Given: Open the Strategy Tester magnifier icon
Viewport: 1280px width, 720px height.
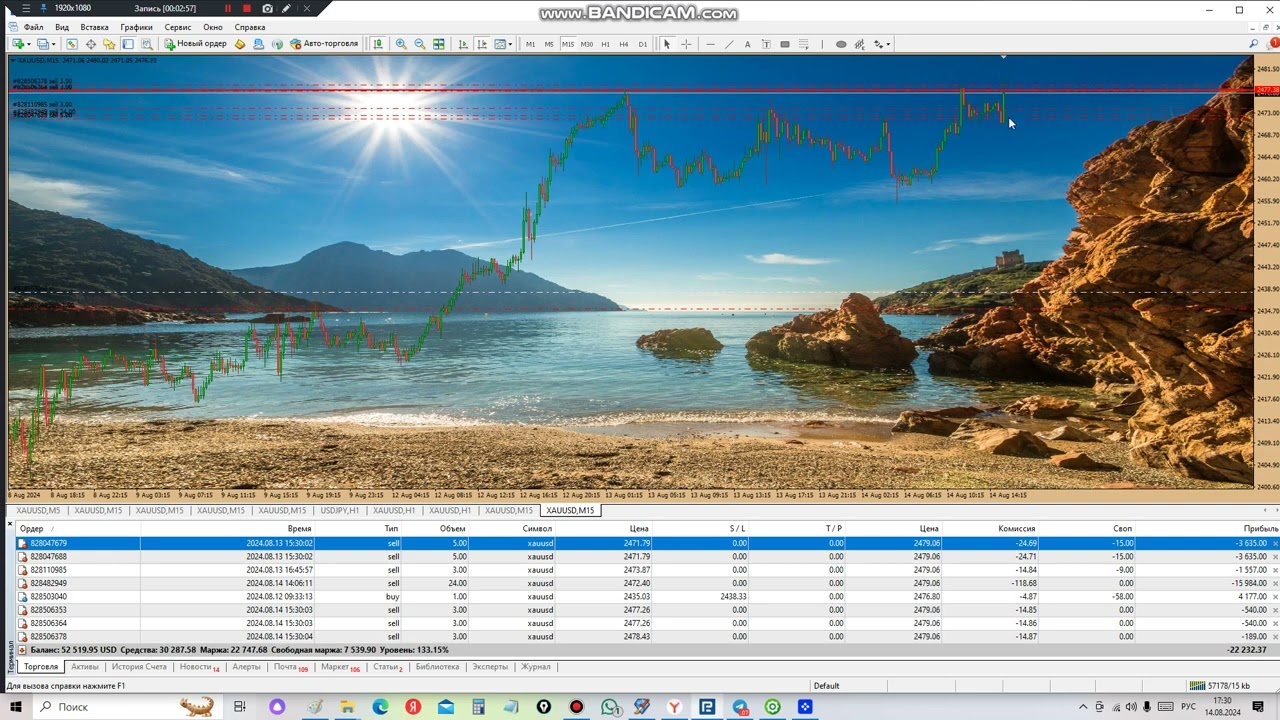Looking at the screenshot, I should (x=147, y=44).
